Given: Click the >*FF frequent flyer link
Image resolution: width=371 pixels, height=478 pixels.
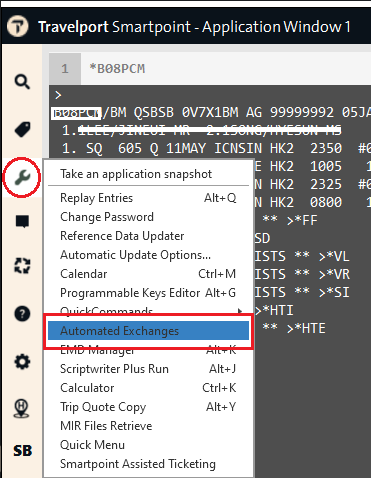Looking at the screenshot, I should (x=302, y=220).
